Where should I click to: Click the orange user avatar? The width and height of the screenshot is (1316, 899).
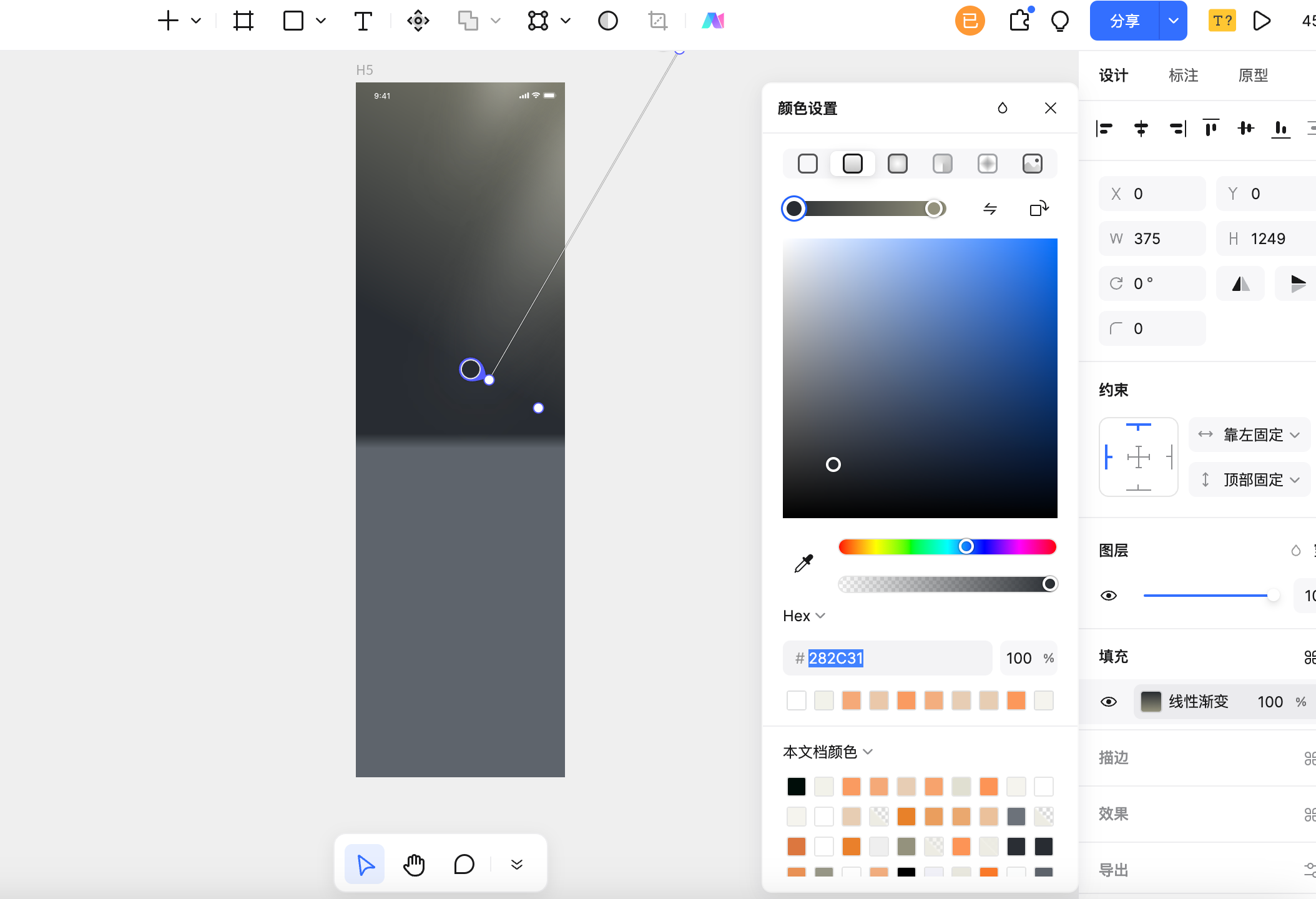tap(970, 21)
